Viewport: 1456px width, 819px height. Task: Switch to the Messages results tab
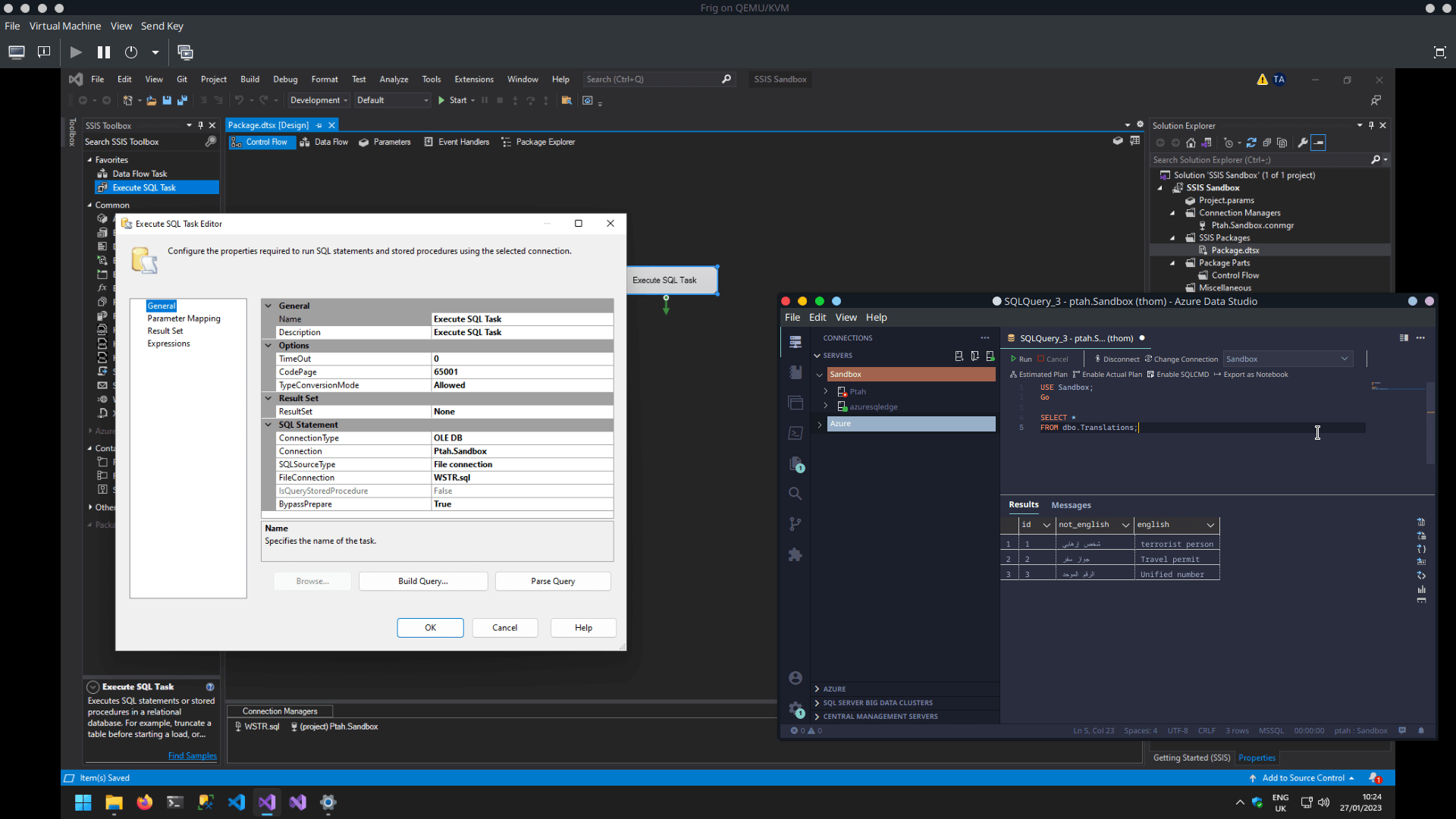click(1070, 505)
